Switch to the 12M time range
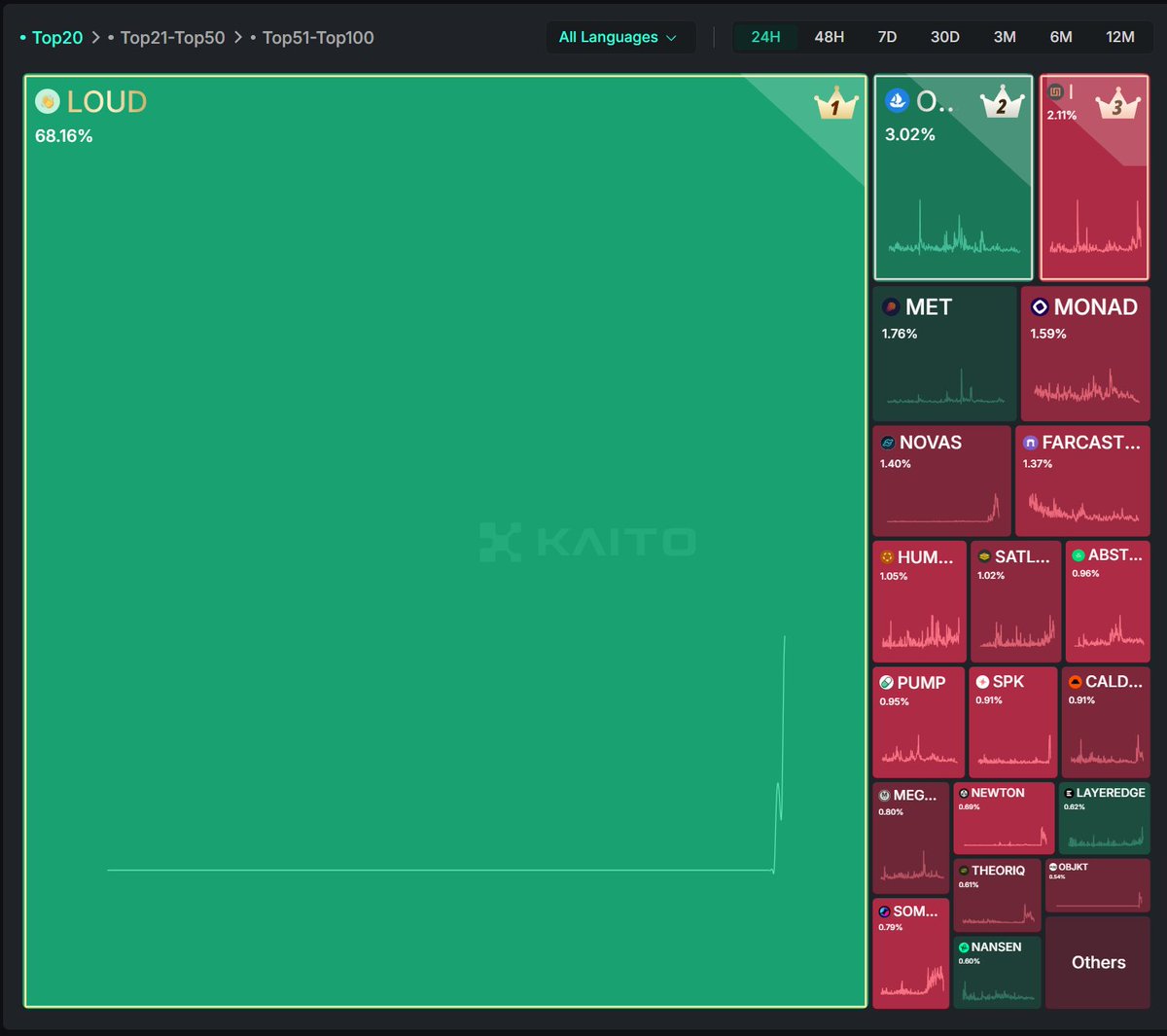1167x1036 pixels. click(x=1120, y=37)
